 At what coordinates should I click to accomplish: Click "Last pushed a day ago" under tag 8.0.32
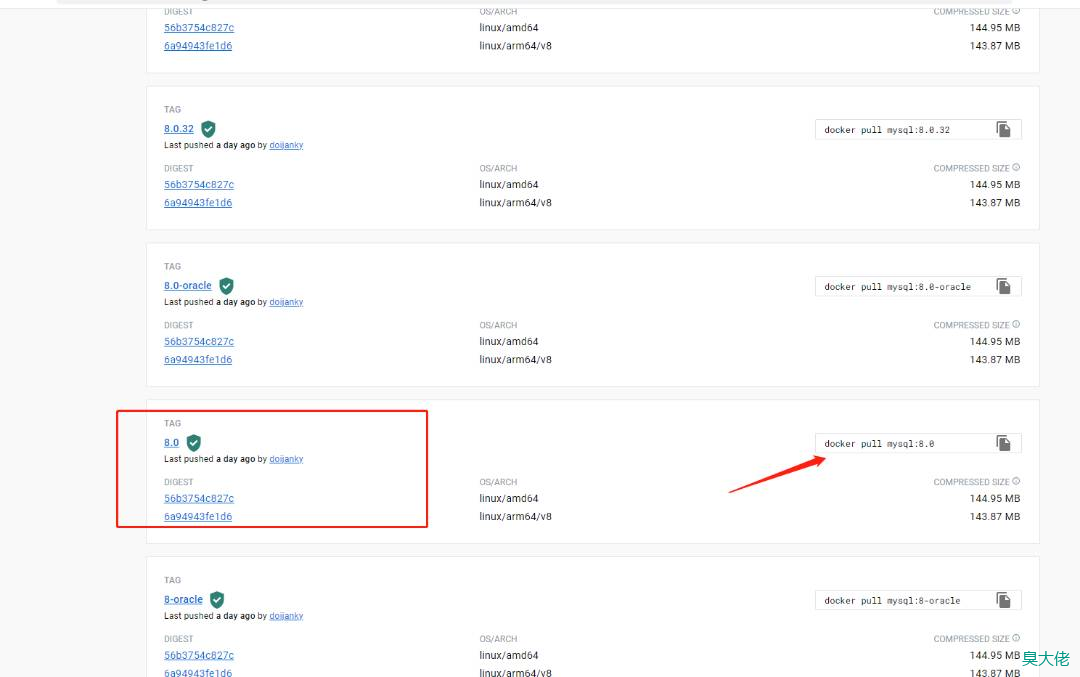pyautogui.click(x=209, y=145)
